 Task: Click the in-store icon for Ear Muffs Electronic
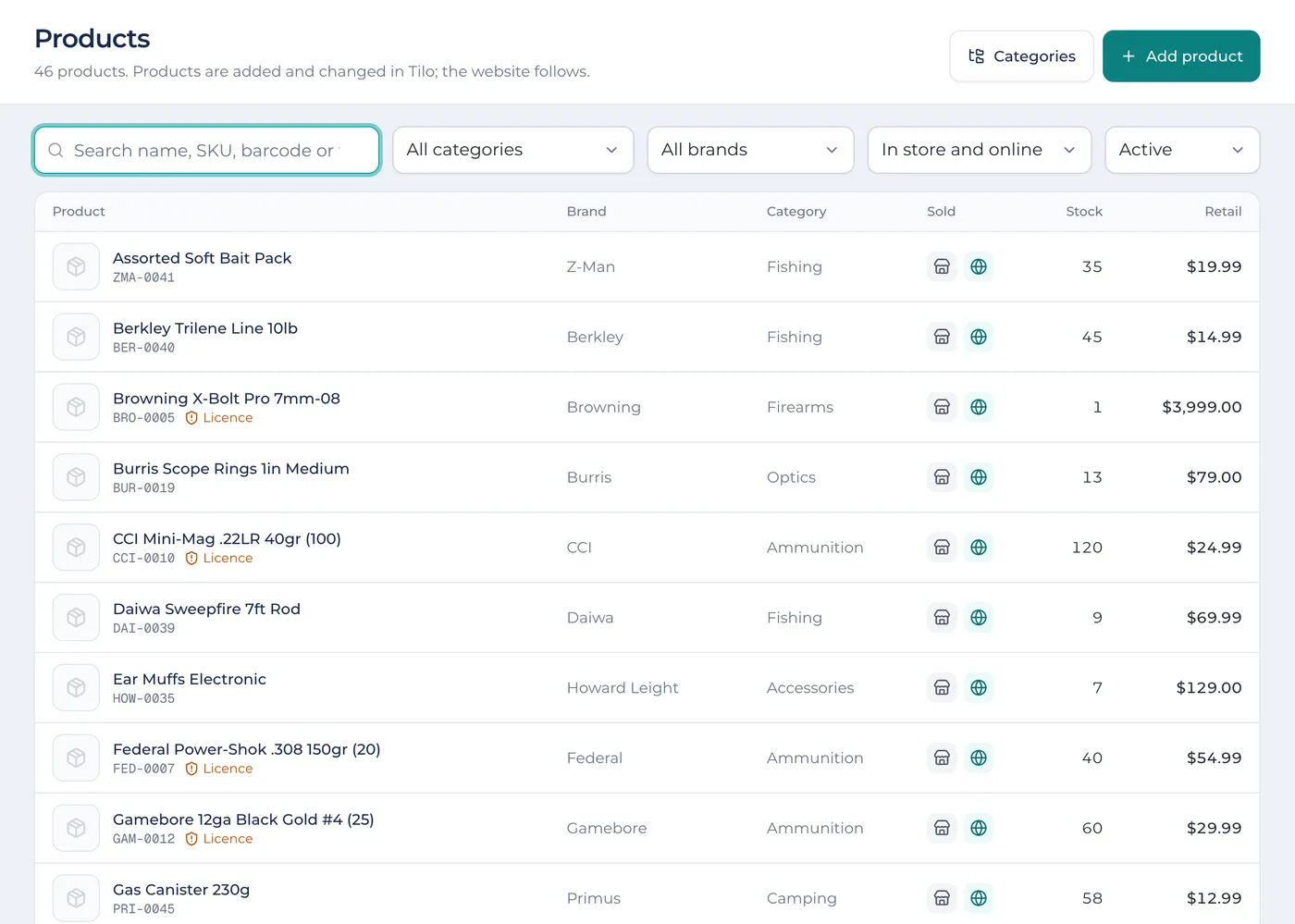point(942,687)
